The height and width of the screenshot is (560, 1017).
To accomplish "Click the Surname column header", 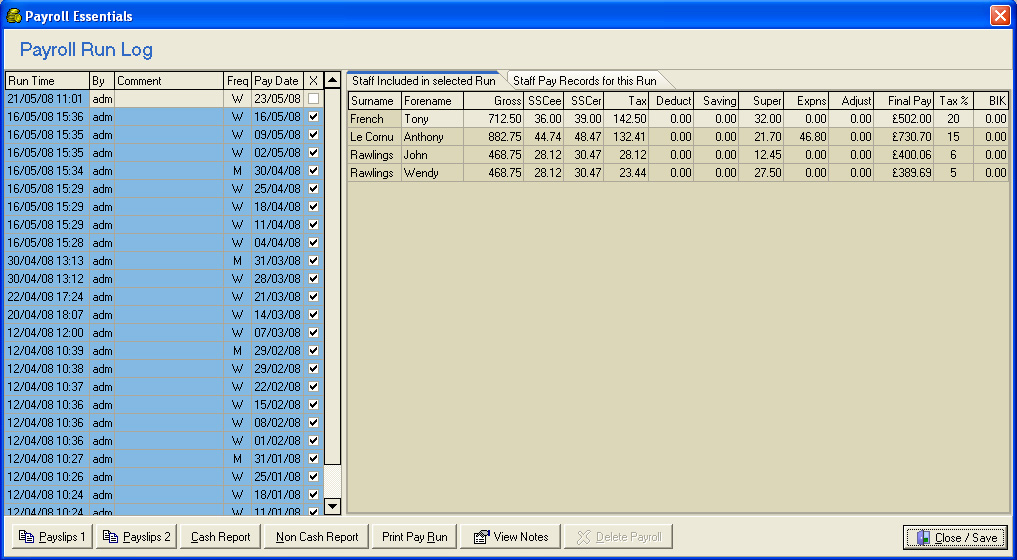I will tap(374, 101).
